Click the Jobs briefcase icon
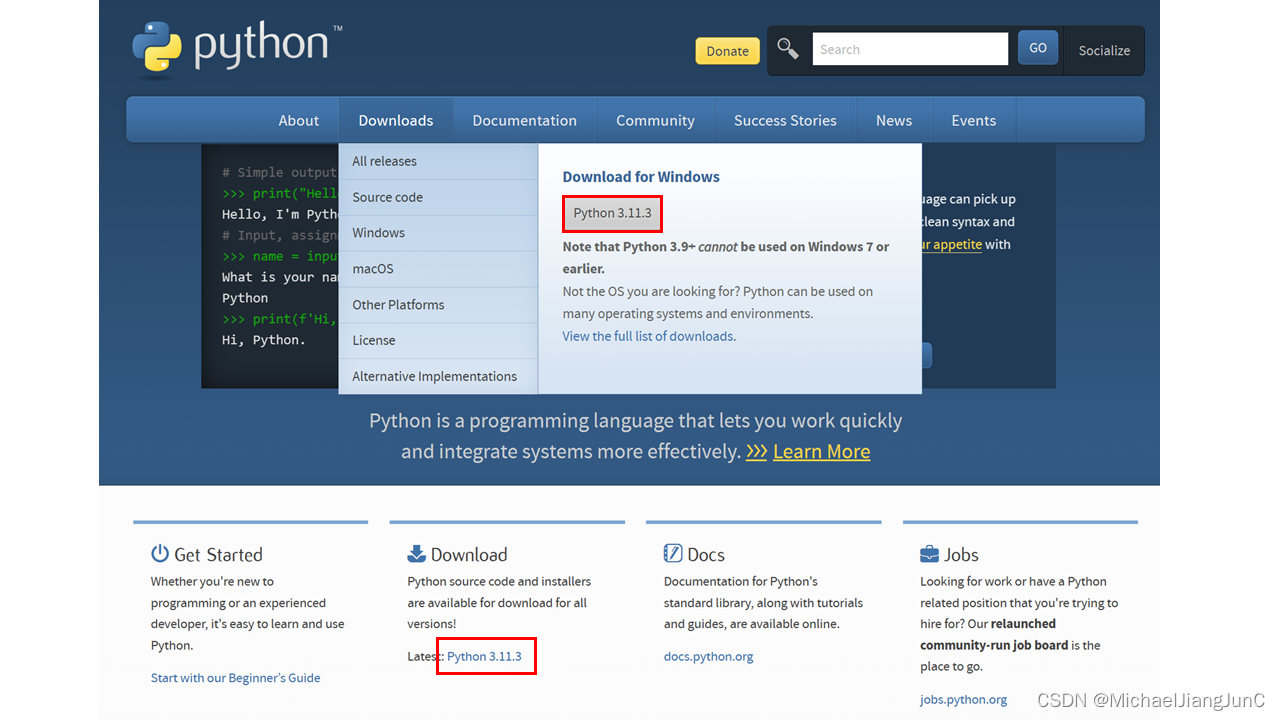The height and width of the screenshot is (720, 1280). tap(929, 554)
